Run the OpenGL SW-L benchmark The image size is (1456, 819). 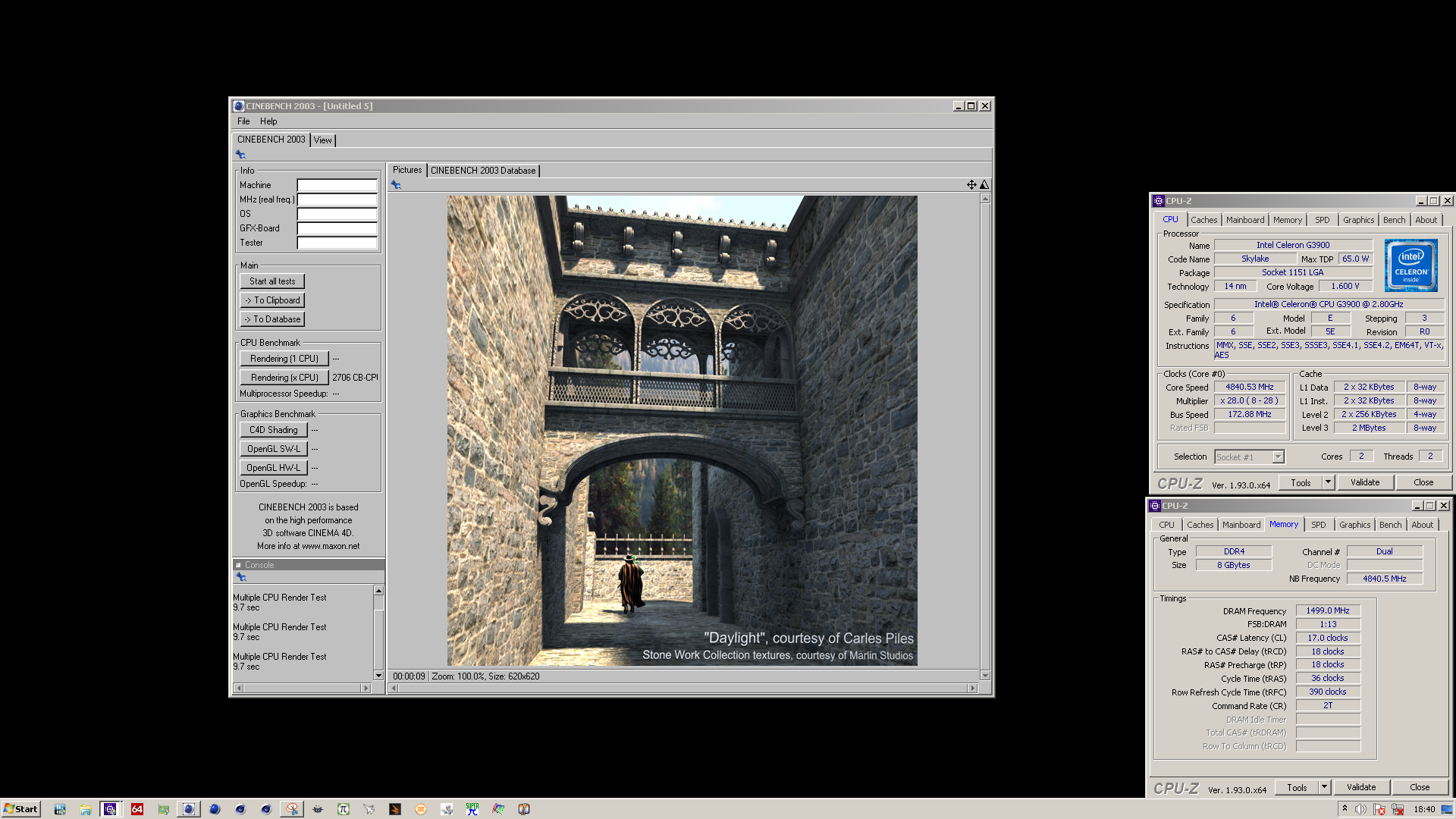(274, 449)
